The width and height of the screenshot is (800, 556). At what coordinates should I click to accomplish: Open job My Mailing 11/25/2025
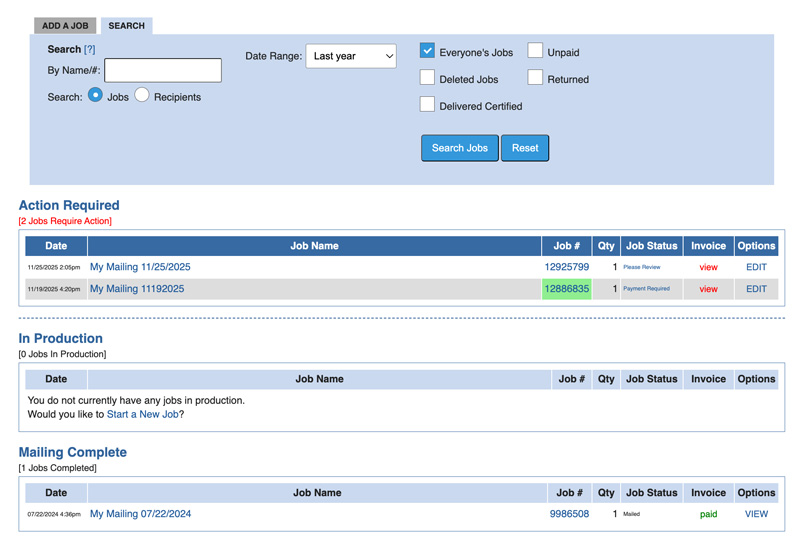140,267
